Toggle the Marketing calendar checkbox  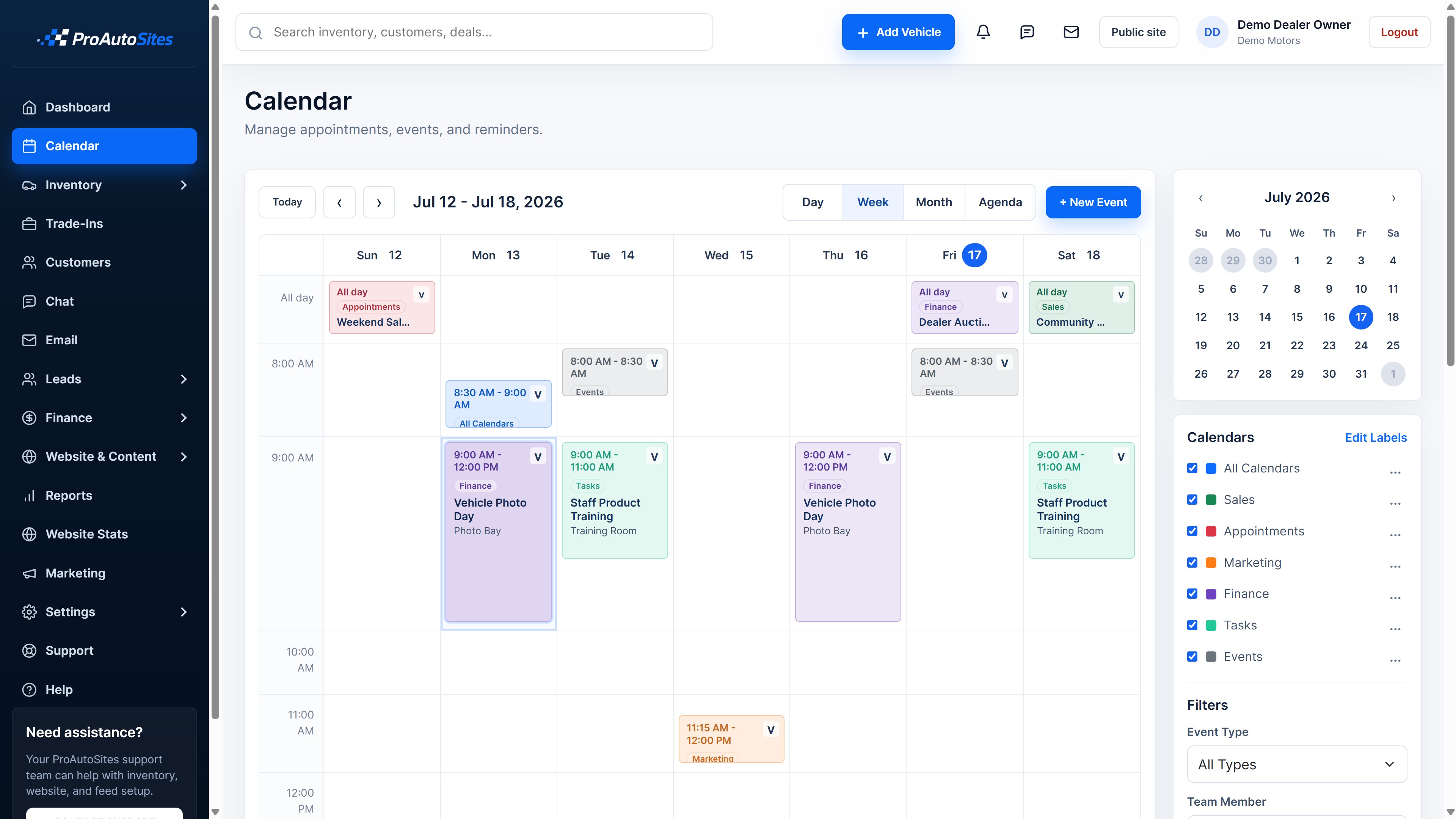[x=1192, y=562]
